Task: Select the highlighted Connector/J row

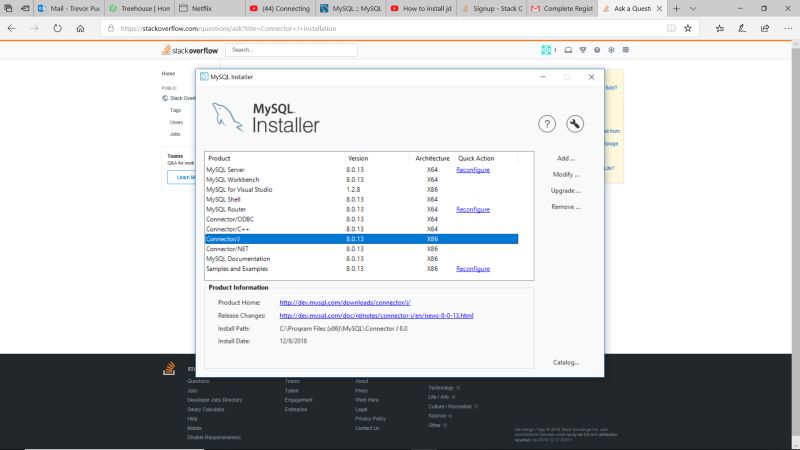Action: pyautogui.click(x=361, y=239)
